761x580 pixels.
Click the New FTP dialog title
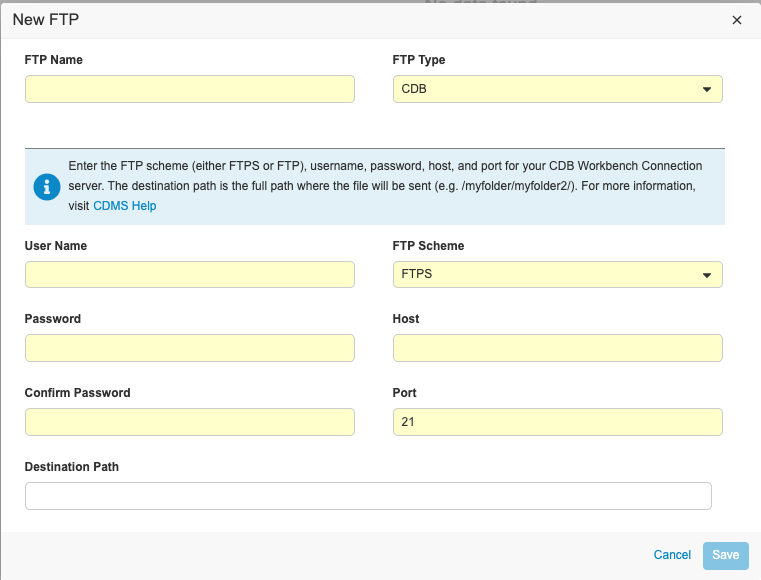48,19
